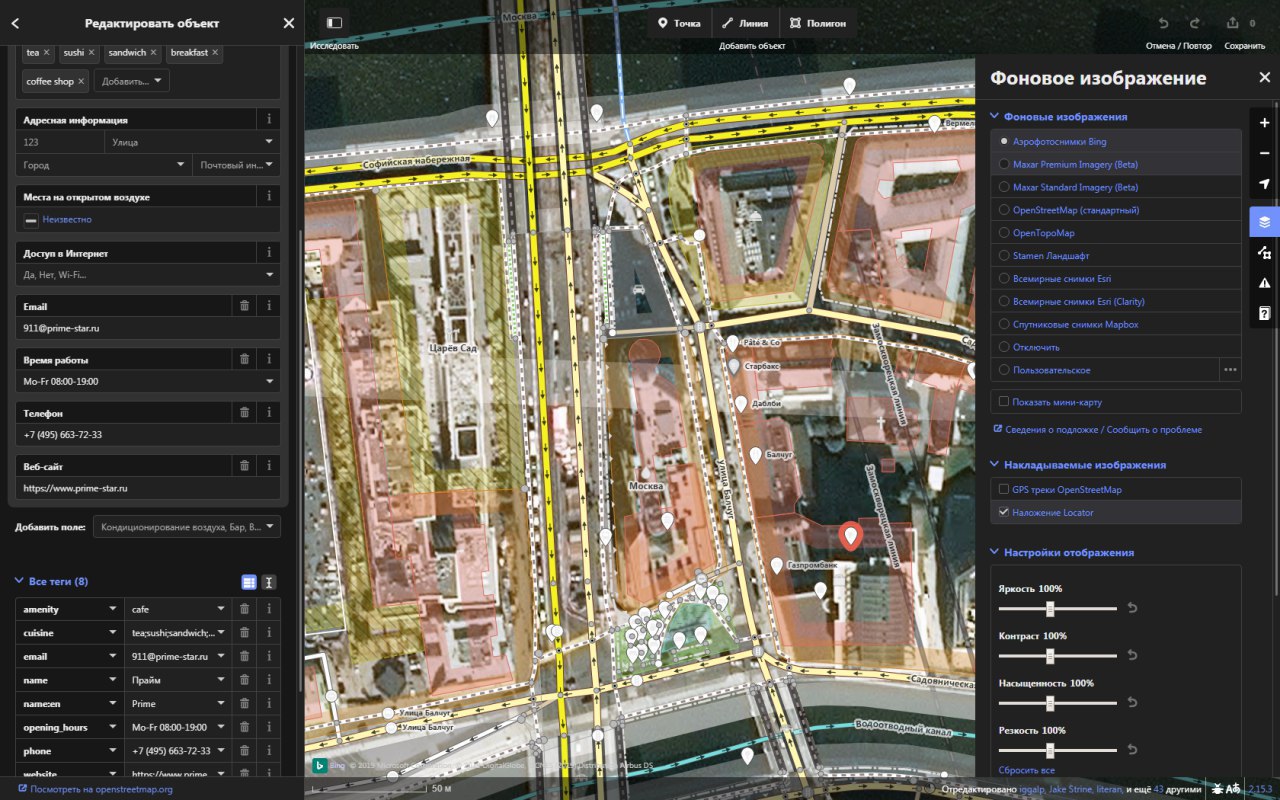This screenshot has height=800, width=1280.
Task: Click the Сбросить все link
Action: coord(1026,771)
